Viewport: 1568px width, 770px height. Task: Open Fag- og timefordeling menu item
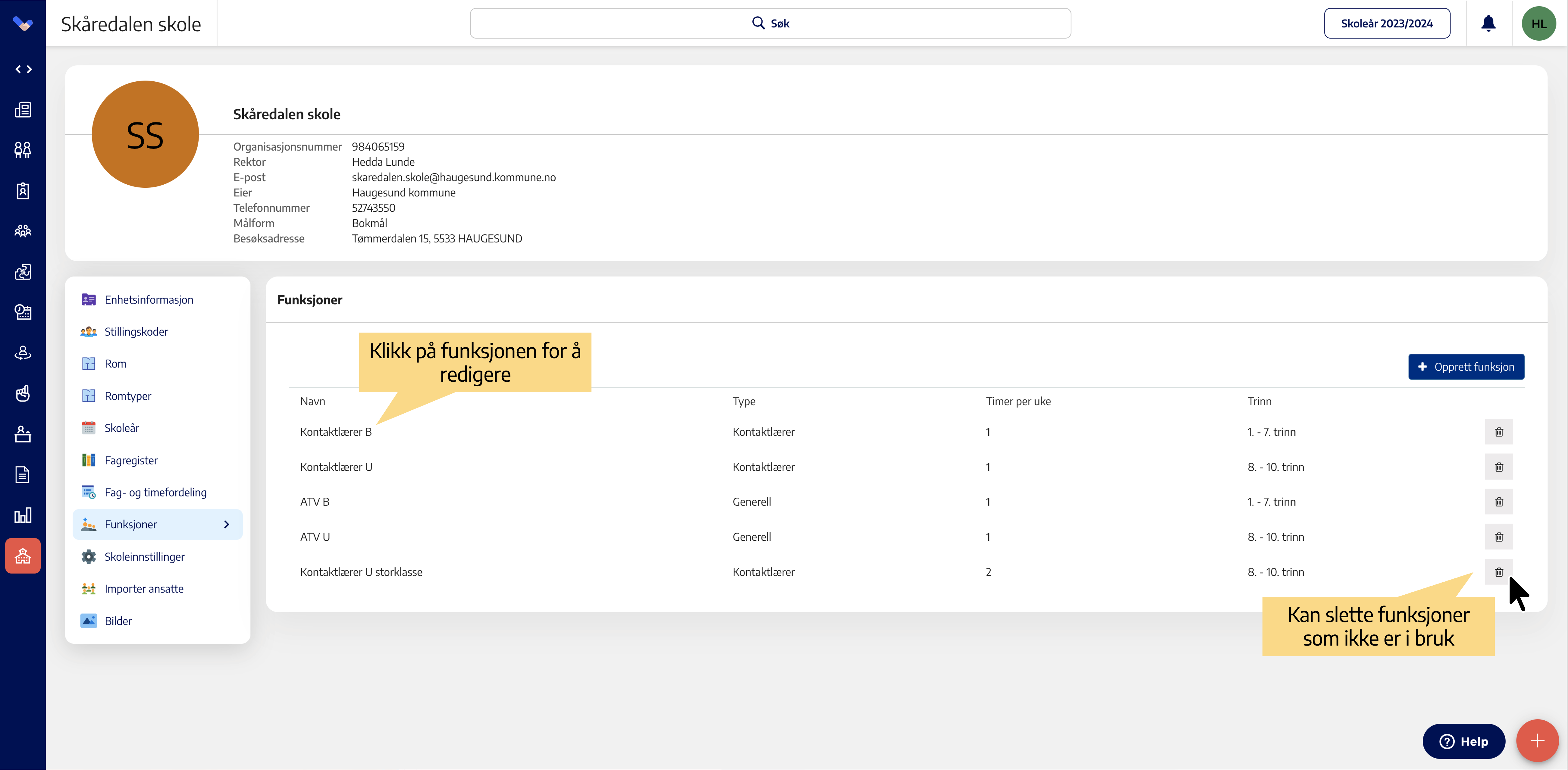(158, 493)
